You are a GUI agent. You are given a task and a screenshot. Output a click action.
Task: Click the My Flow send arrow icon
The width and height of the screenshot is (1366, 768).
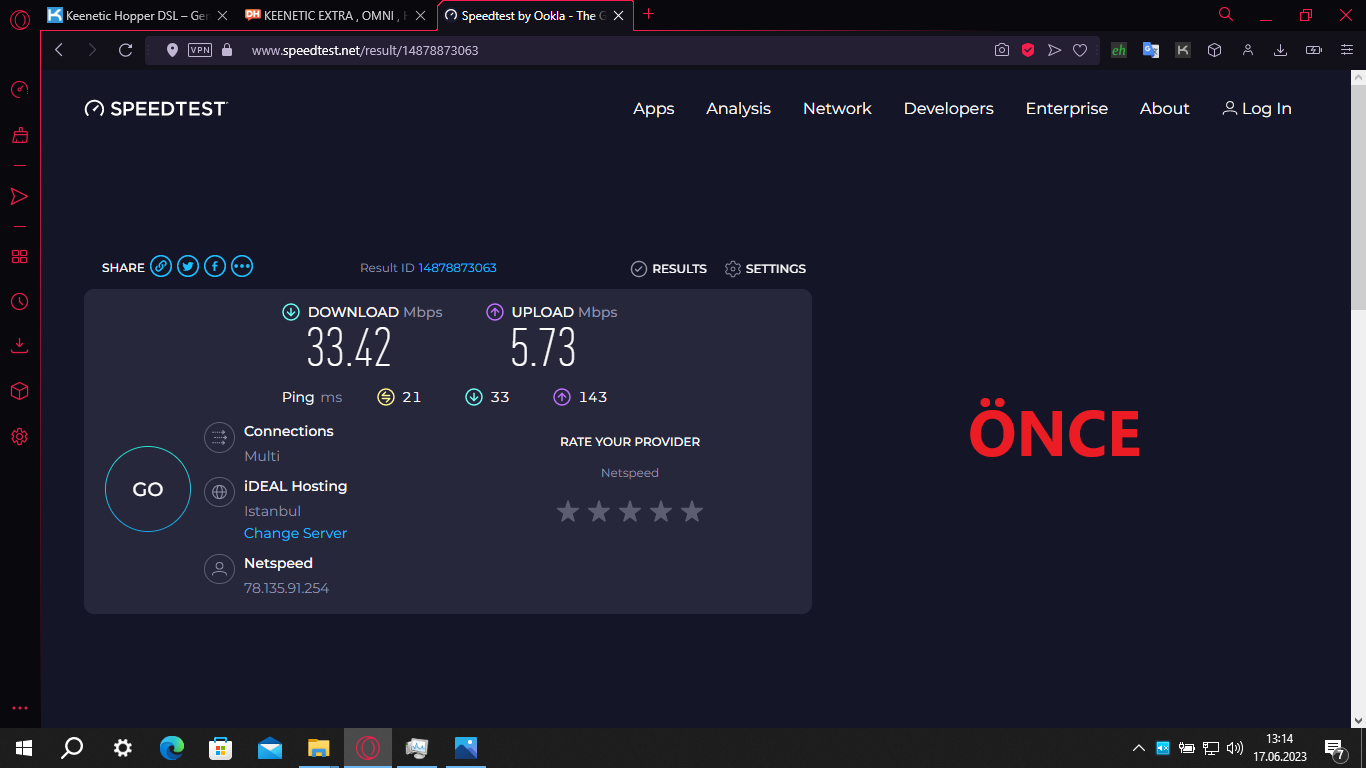click(1054, 50)
